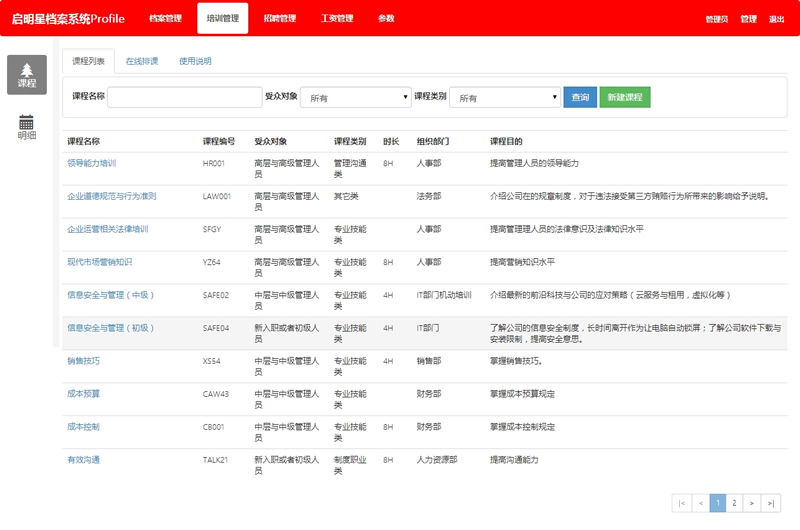Click 退出 to log out
Screen dimensions: 800x530
(x=777, y=19)
